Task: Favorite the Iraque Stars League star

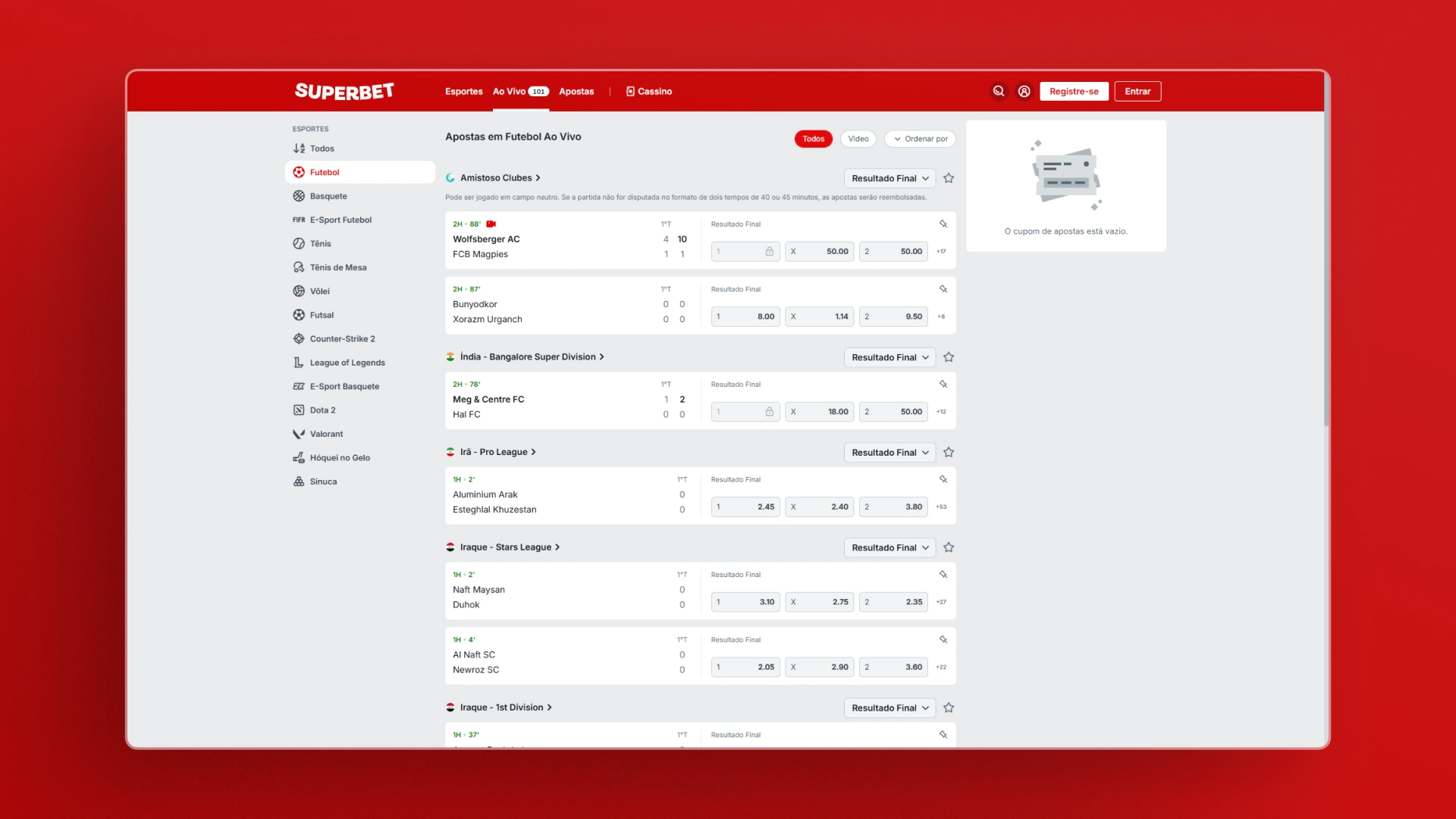Action: [x=949, y=548]
